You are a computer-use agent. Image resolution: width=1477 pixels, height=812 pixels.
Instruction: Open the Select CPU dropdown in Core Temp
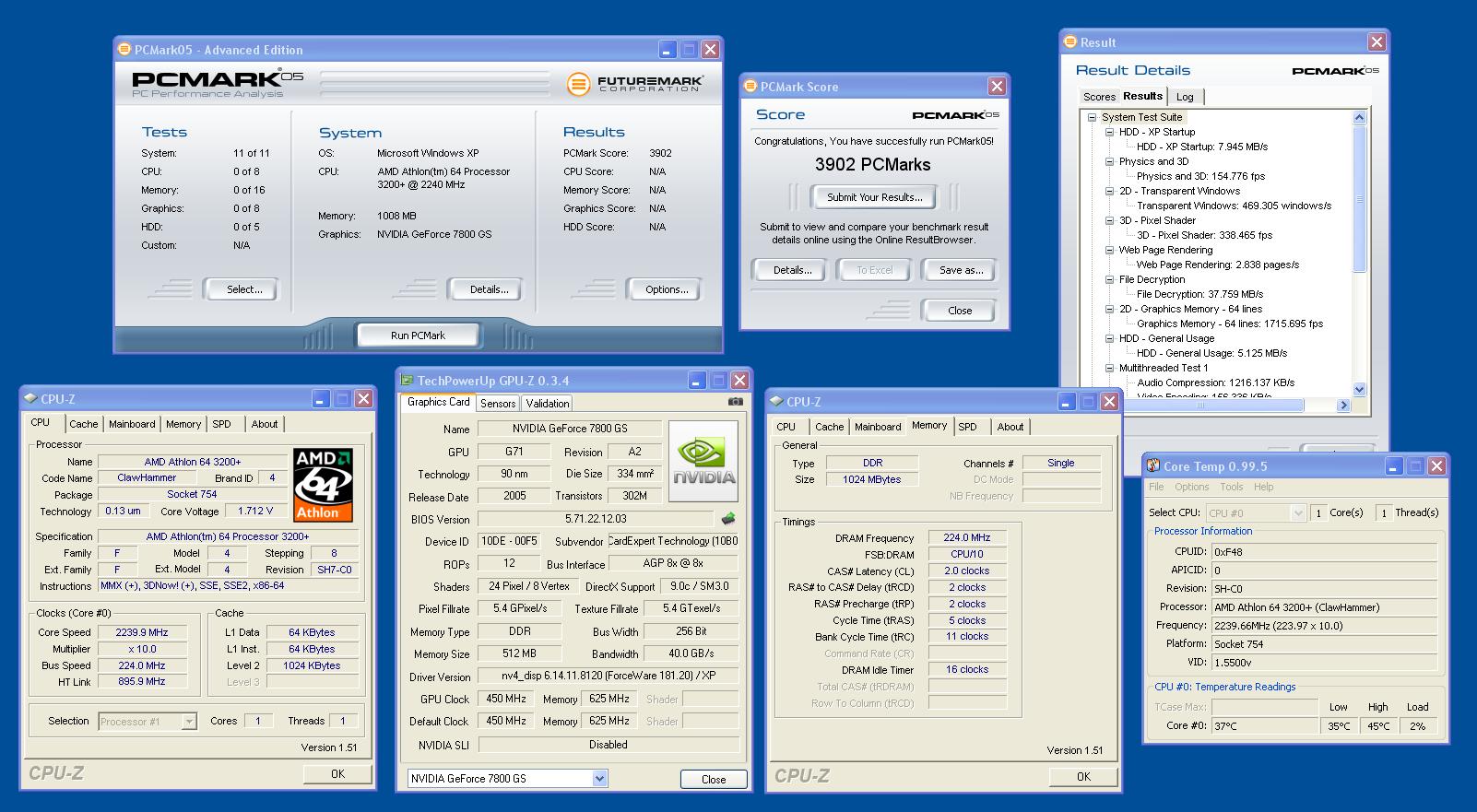click(1298, 512)
